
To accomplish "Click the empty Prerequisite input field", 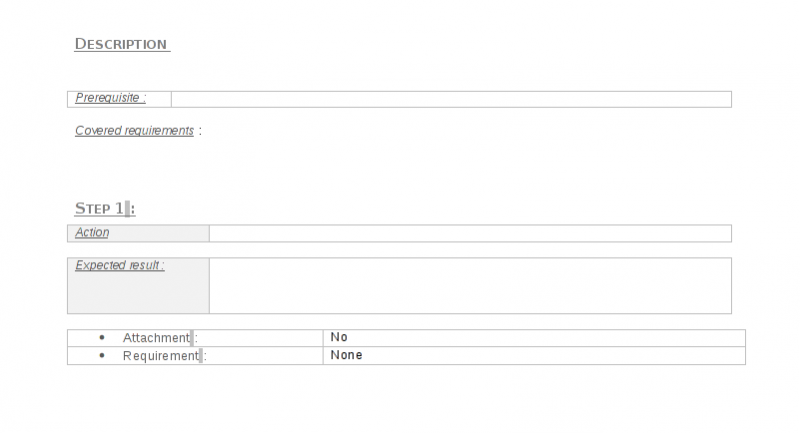I will (x=450, y=99).
